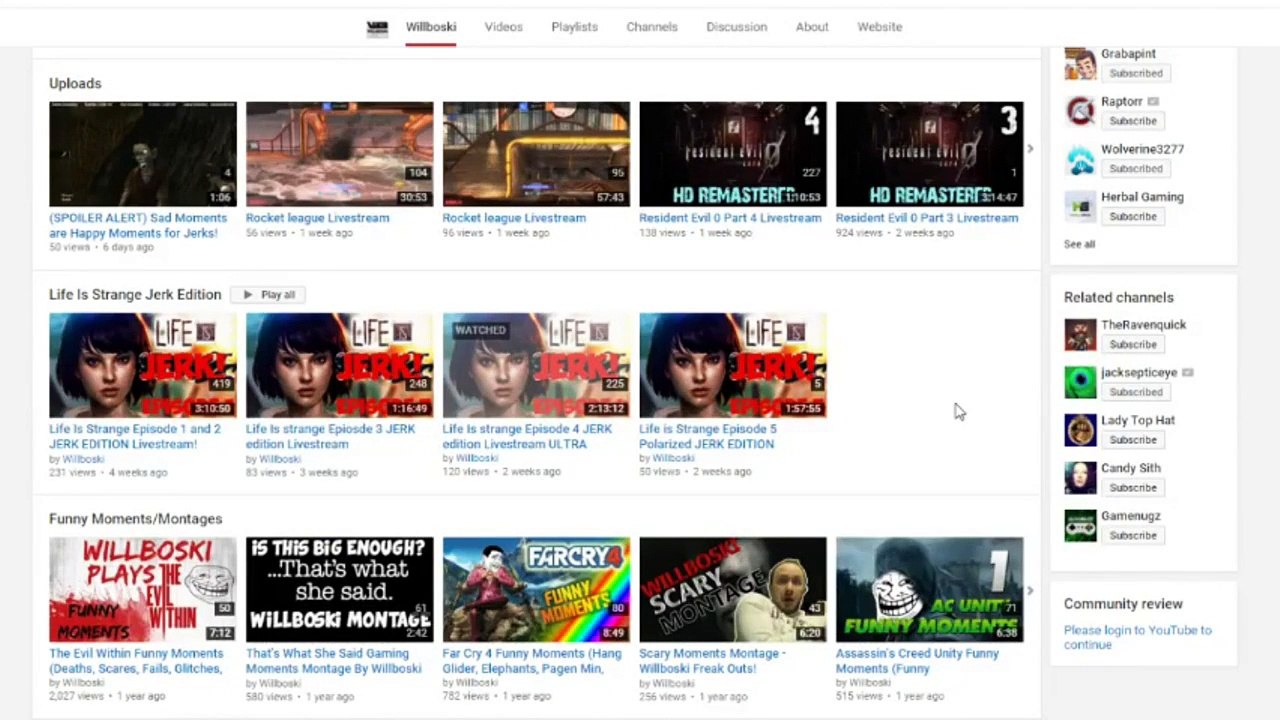This screenshot has width=1280, height=720.
Task: Open Far Cry 4 Funny Moments thumbnail
Action: coord(536,590)
